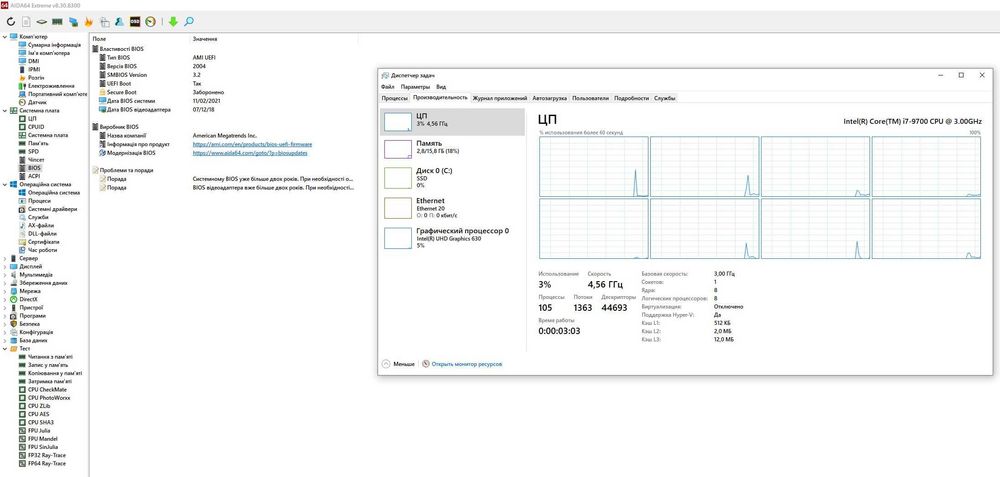Select Память in Task Manager sidebar

tap(452, 148)
